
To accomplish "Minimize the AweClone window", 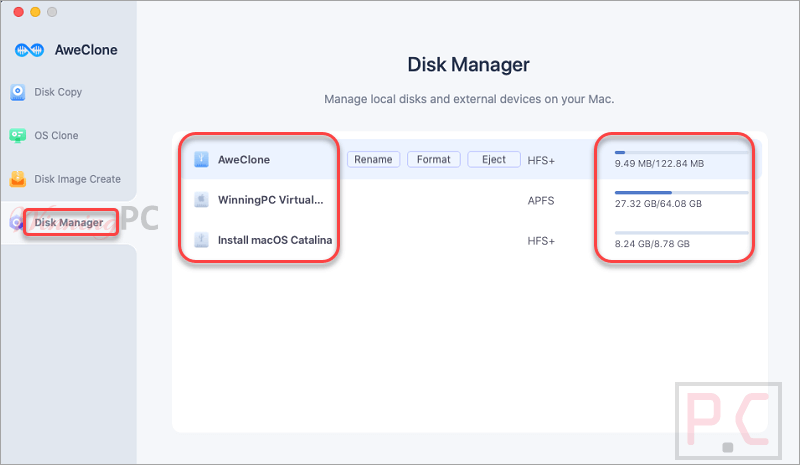I will tap(35, 12).
